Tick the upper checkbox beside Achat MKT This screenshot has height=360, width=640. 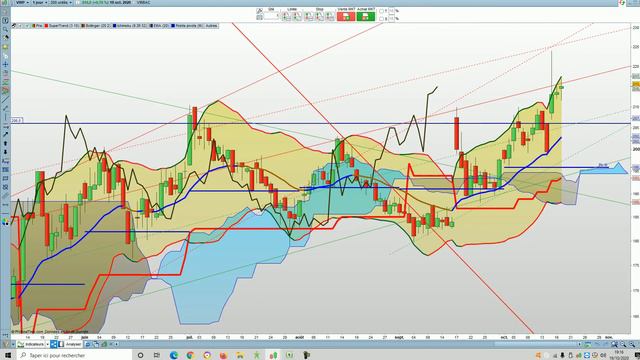381,11
